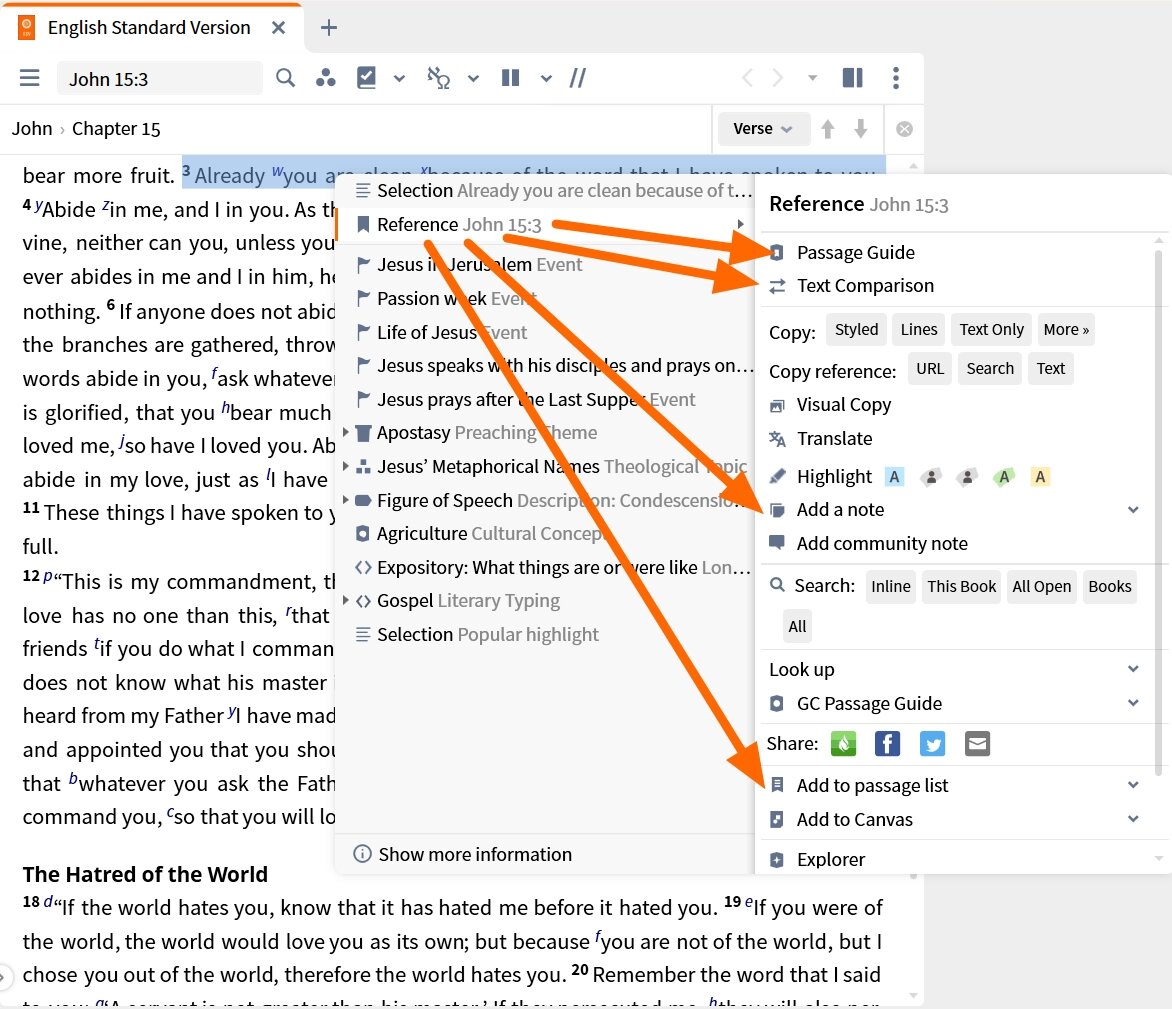The width and height of the screenshot is (1172, 1009).
Task: Select the Selection menu entry at top
Action: pyautogui.click(x=546, y=191)
